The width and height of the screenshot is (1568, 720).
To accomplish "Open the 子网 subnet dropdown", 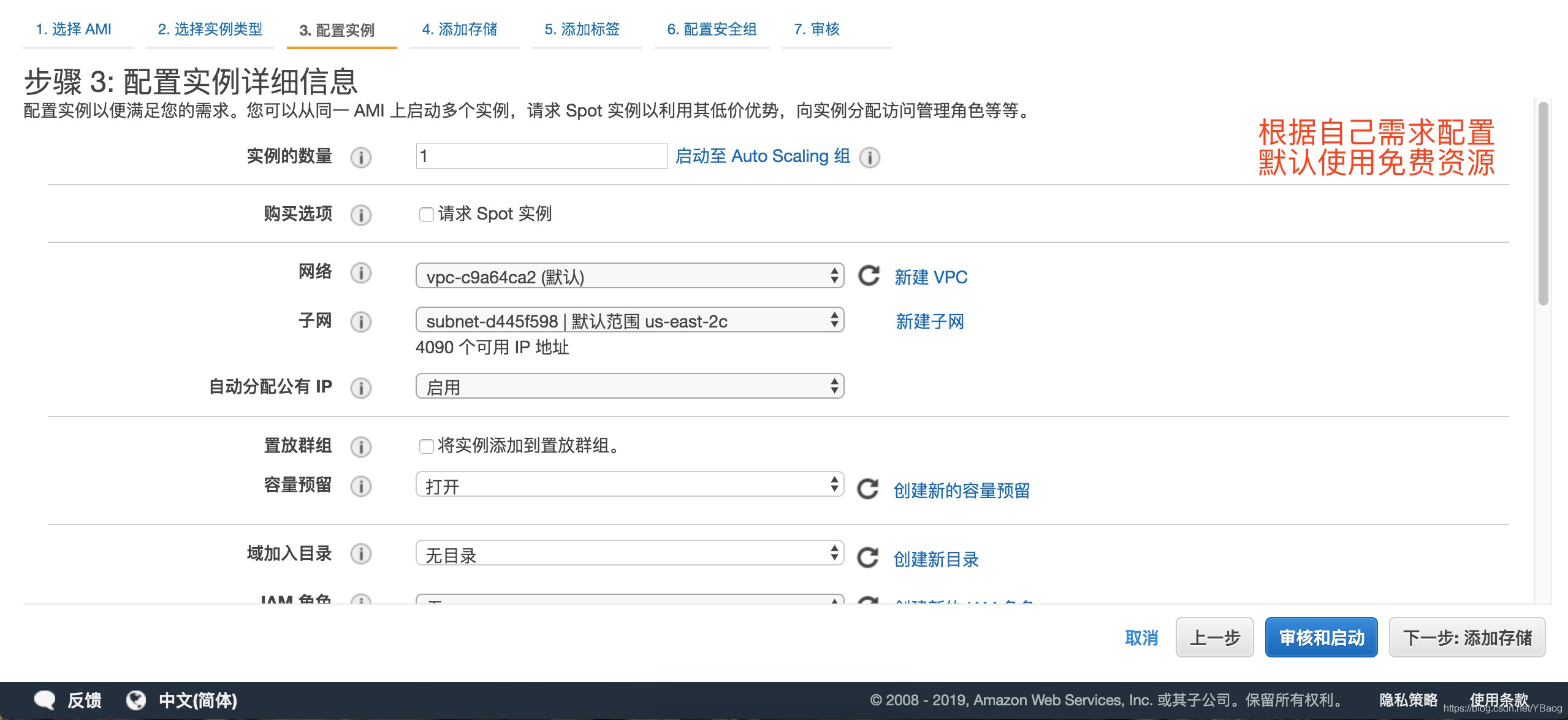I will 630,320.
